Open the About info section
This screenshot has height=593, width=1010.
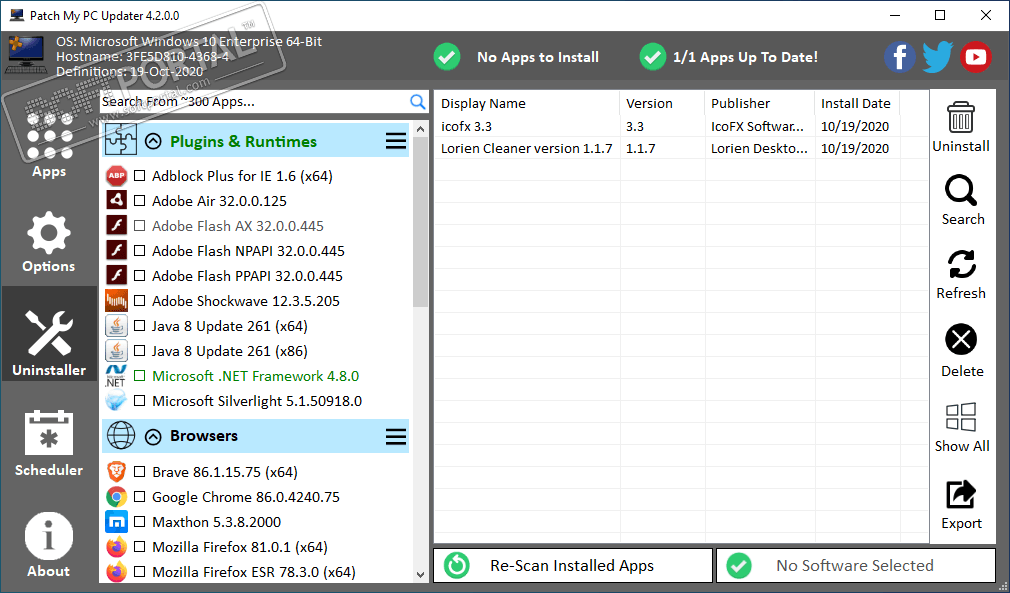pyautogui.click(x=49, y=545)
